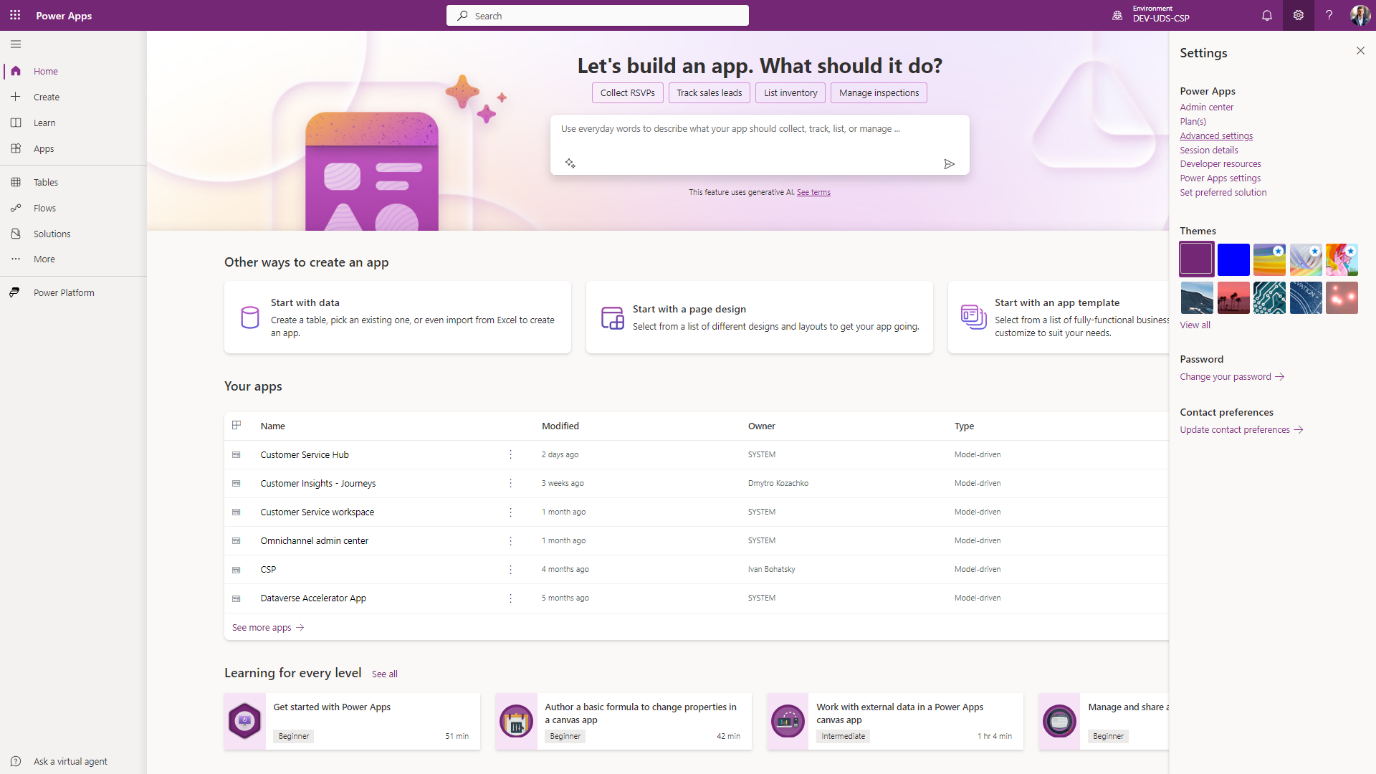
Task: Click Update contact preferences link
Action: [1242, 430]
